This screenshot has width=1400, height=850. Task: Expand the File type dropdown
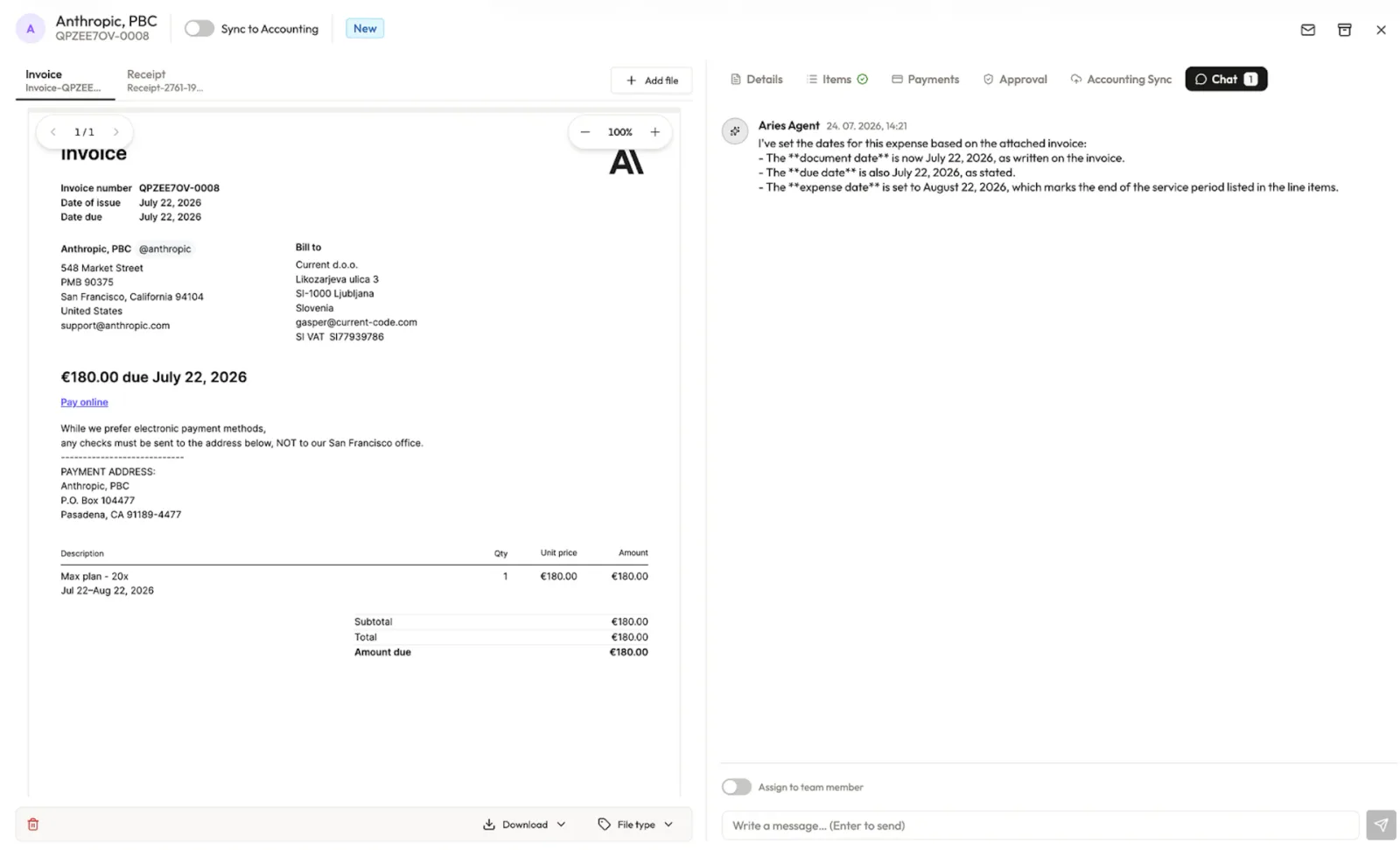635,825
